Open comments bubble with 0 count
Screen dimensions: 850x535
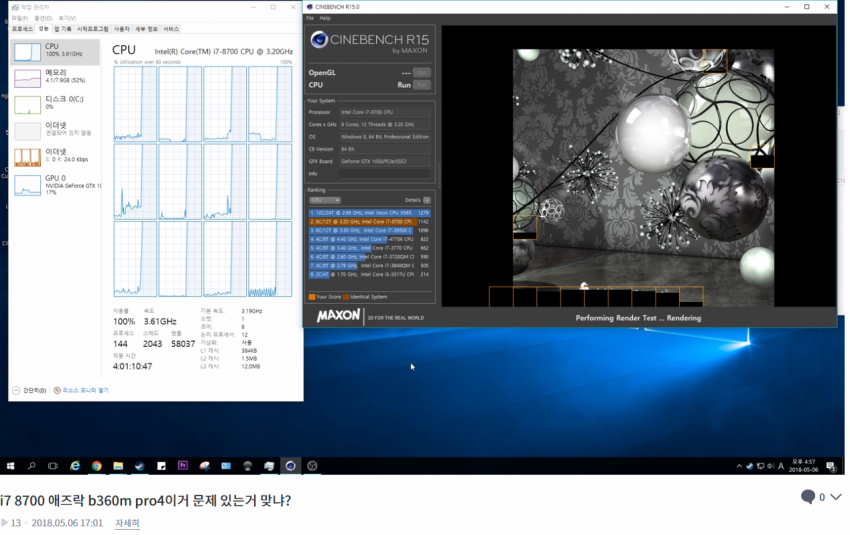(808, 497)
